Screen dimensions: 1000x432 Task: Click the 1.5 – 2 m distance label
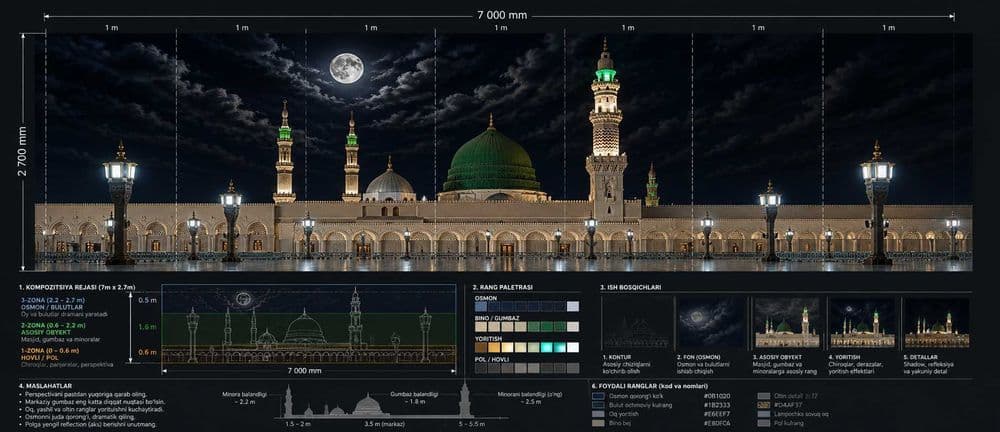tap(298, 424)
